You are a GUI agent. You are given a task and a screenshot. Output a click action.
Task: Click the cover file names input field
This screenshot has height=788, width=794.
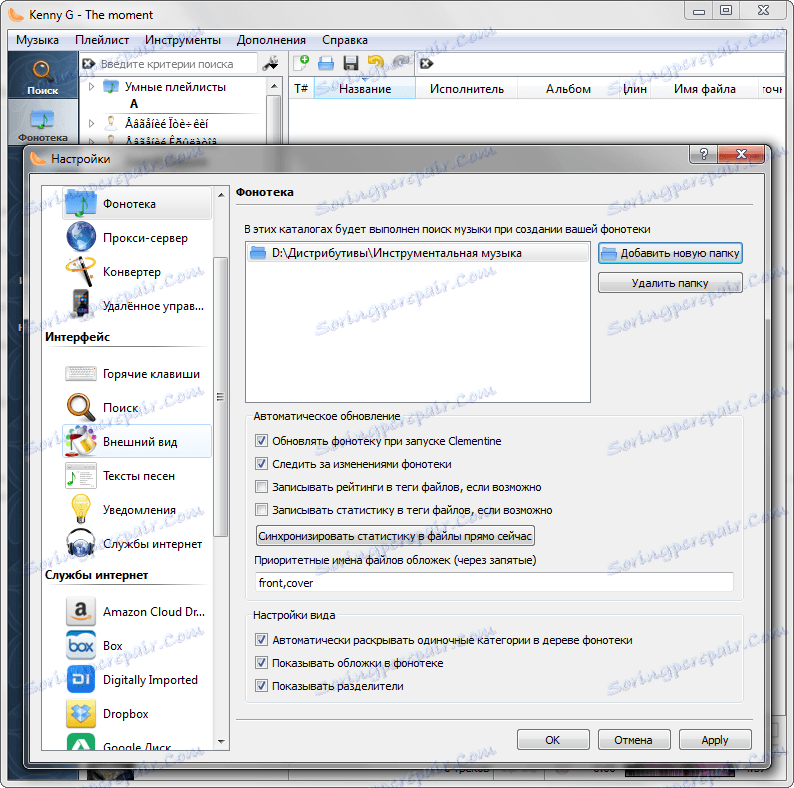point(494,582)
